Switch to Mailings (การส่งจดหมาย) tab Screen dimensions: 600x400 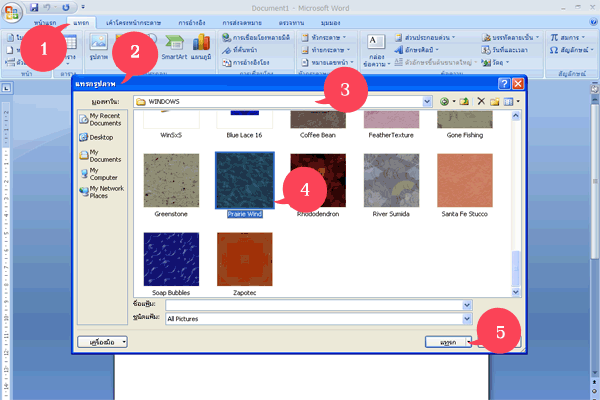242,23
